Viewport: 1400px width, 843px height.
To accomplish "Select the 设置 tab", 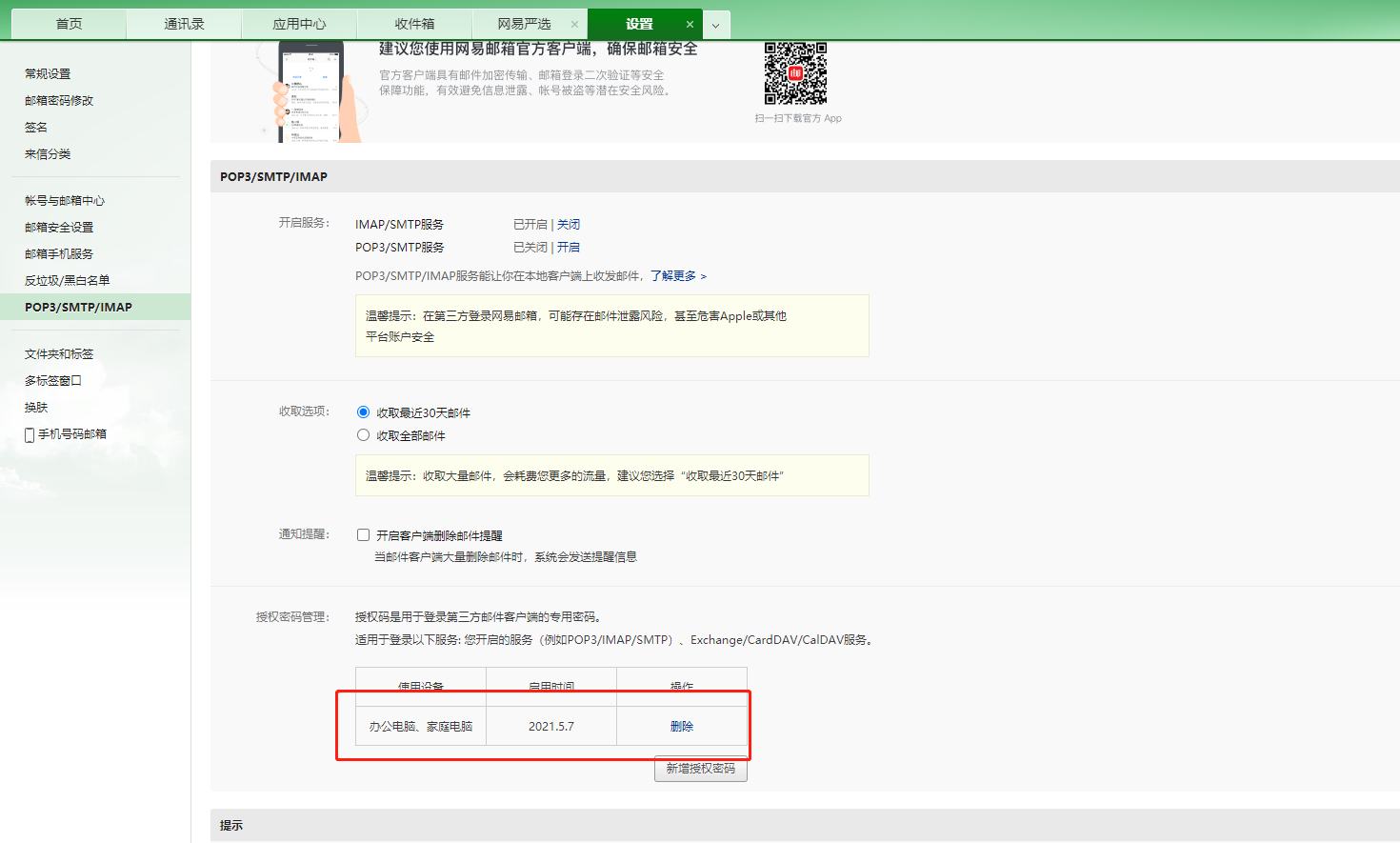I will coord(639,24).
